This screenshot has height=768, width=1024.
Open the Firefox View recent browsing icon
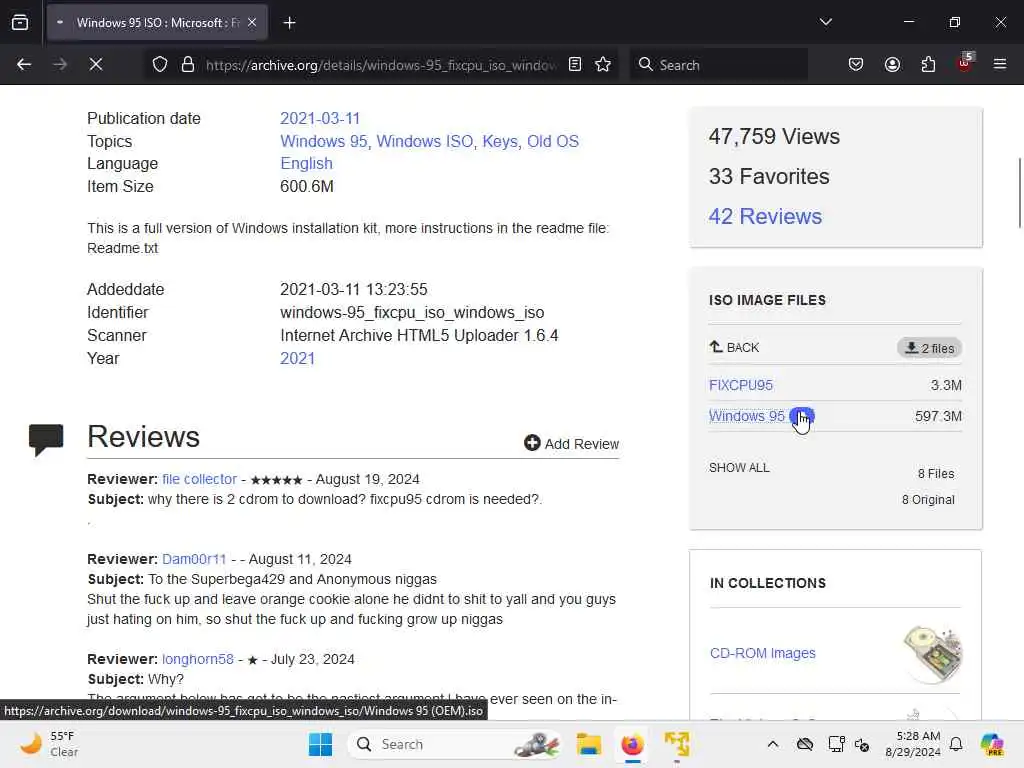pos(20,22)
